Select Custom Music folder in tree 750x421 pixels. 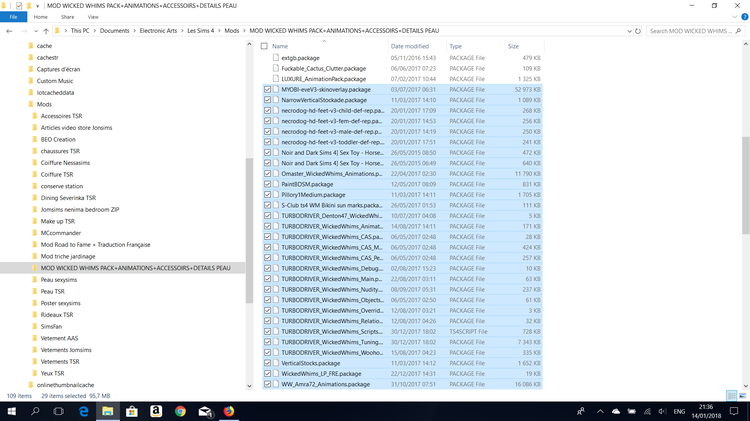click(x=55, y=81)
